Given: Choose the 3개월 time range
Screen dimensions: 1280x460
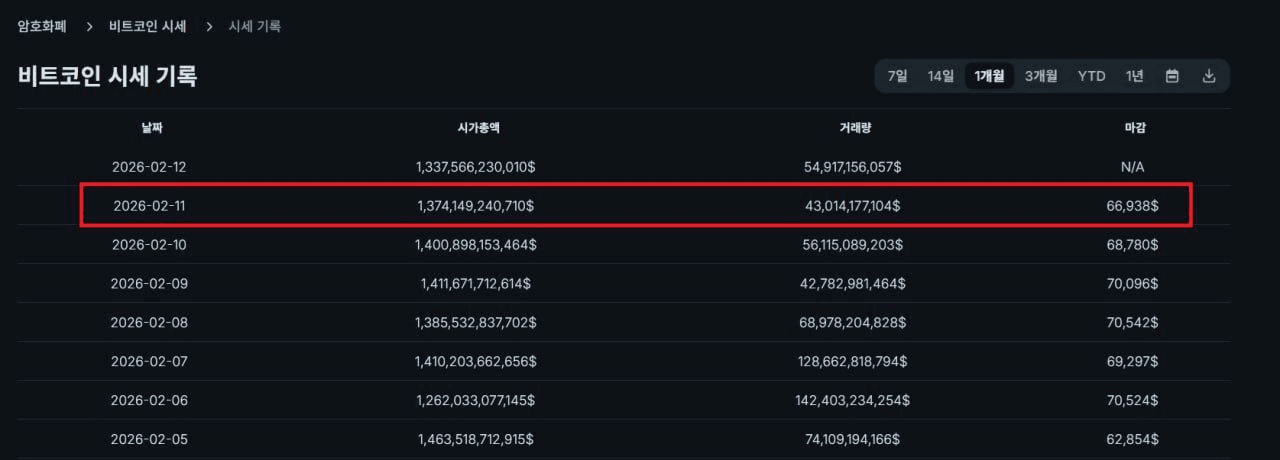Looking at the screenshot, I should click(1040, 76).
